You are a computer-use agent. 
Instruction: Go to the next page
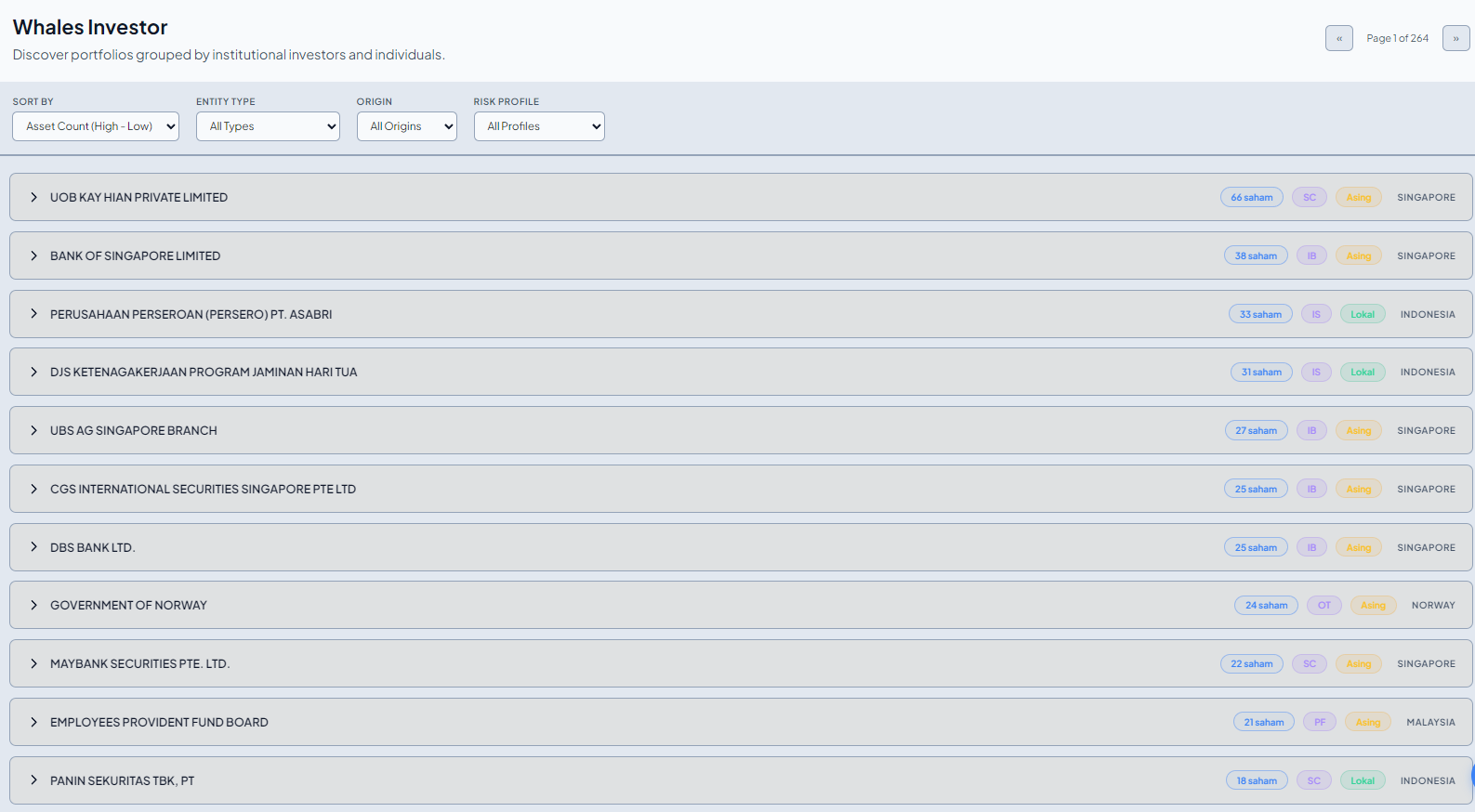1456,38
